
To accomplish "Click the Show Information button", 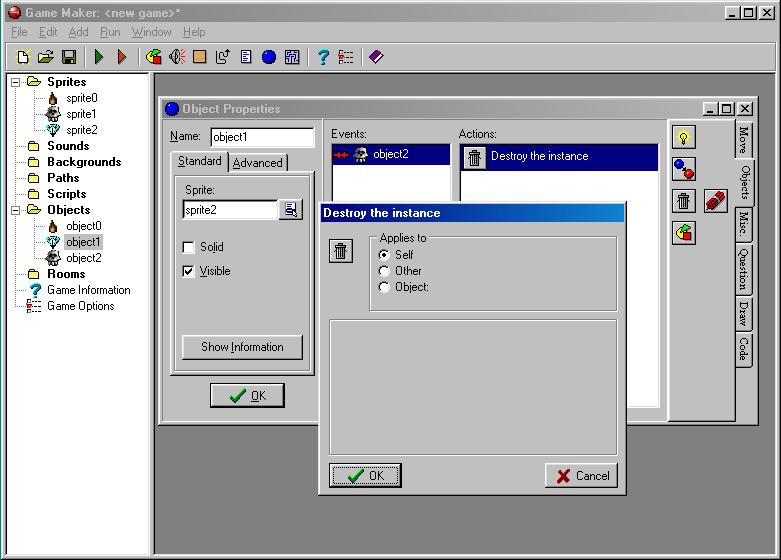I will coord(242,347).
